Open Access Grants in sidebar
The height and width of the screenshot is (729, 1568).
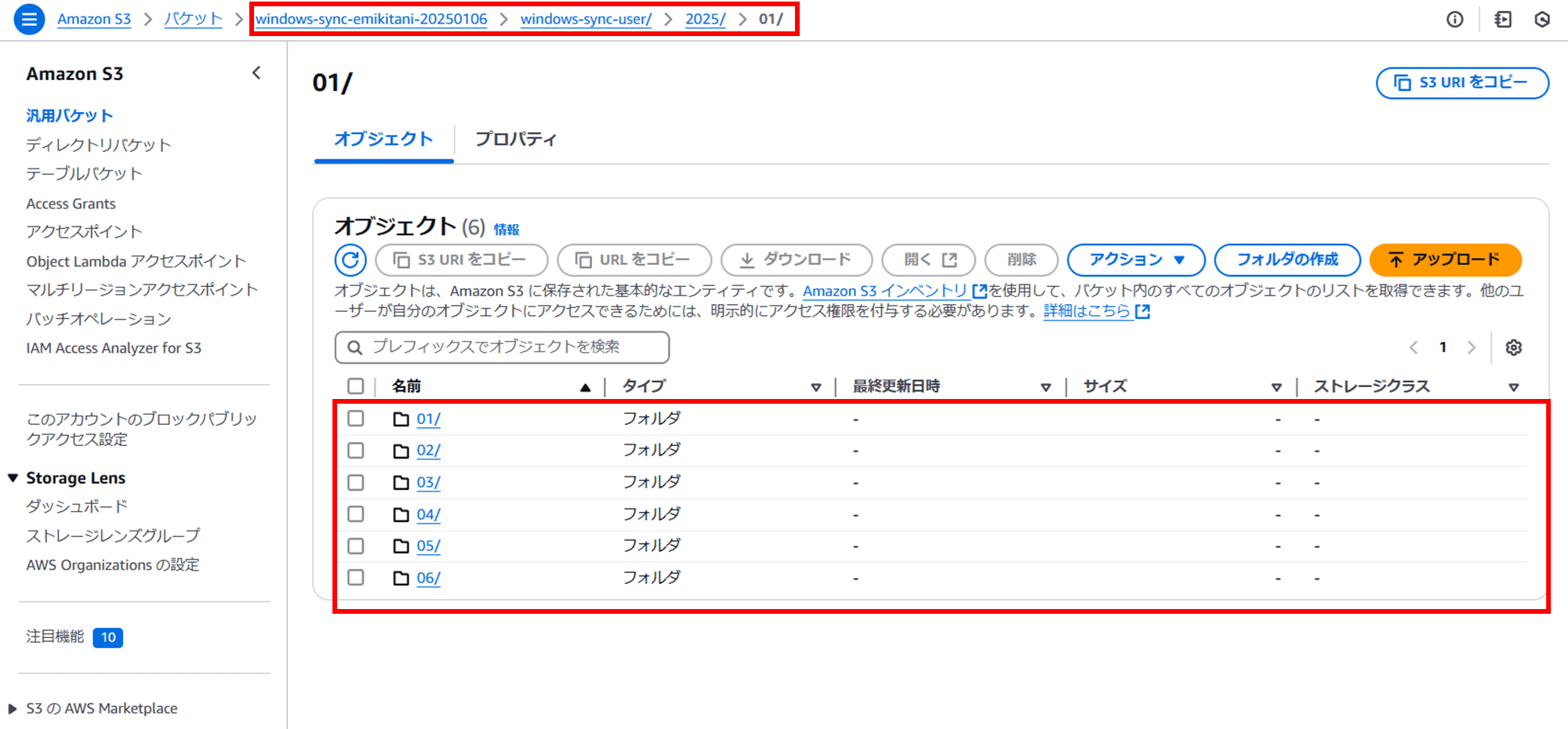tap(71, 204)
